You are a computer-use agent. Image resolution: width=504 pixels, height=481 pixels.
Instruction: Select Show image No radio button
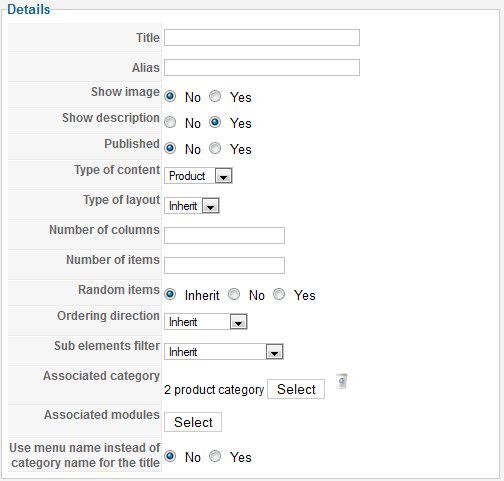point(170,96)
